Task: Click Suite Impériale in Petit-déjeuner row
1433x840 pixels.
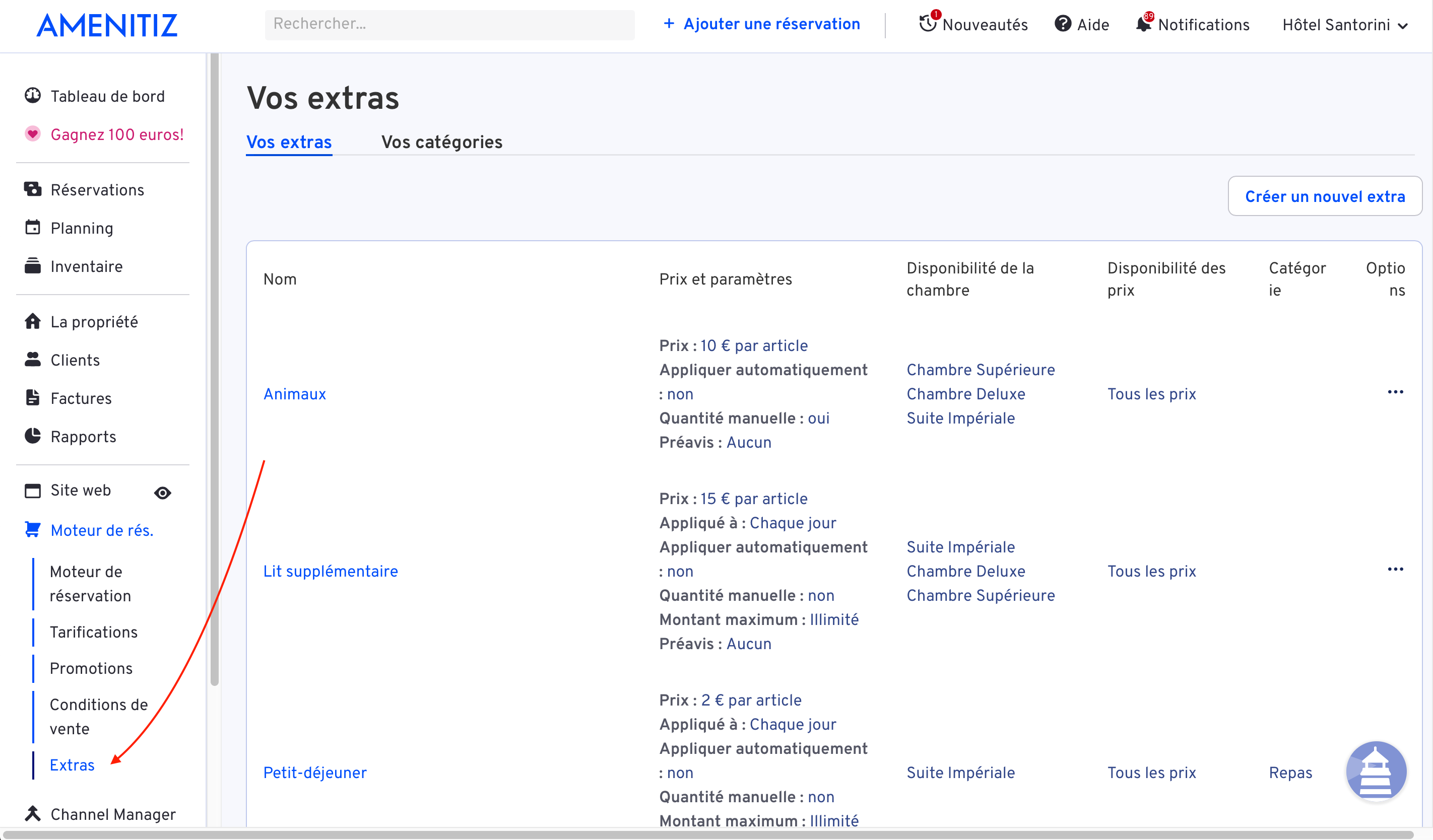Action: [960, 773]
